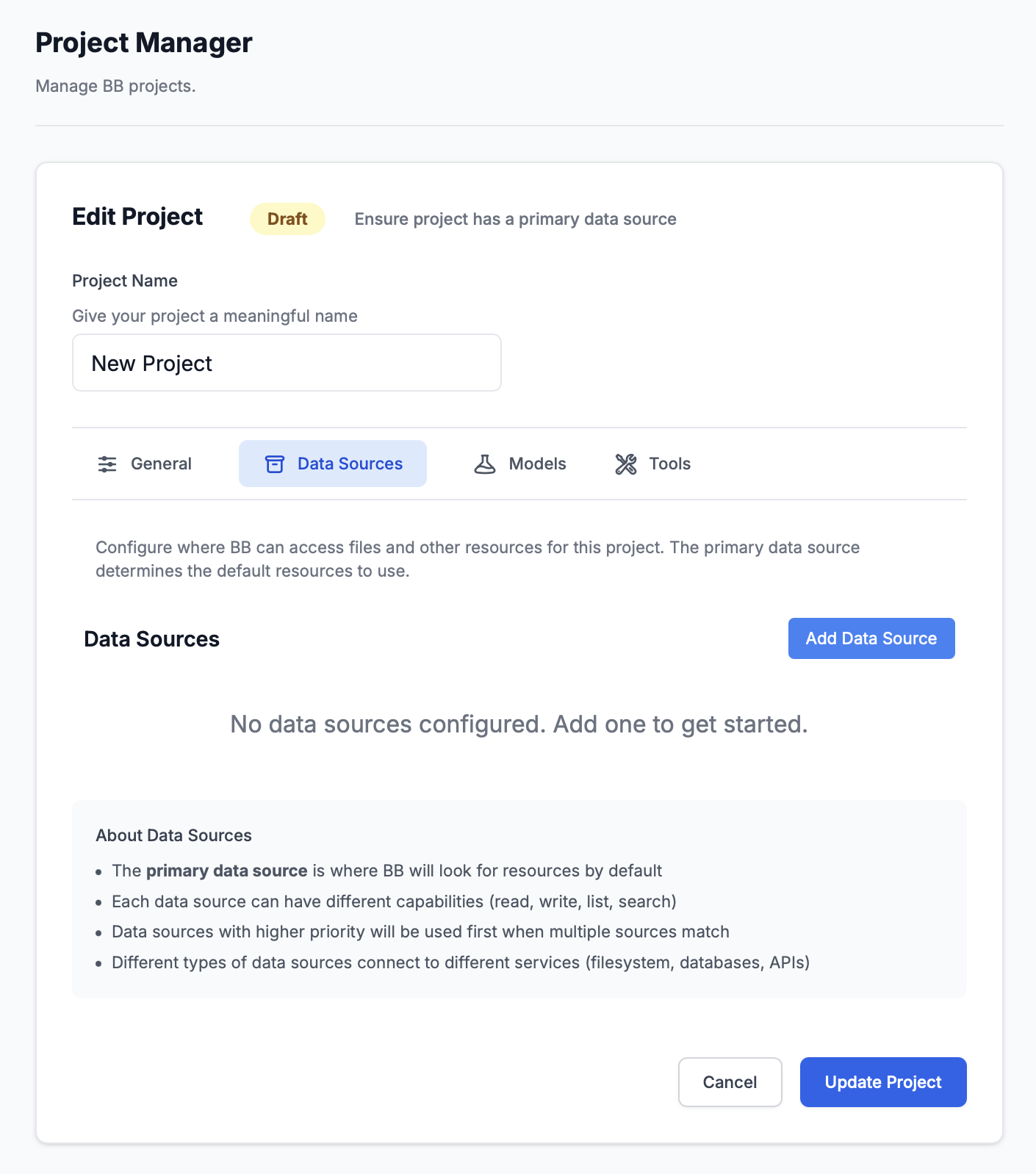Click the Project Manager page heading
1036x1174 pixels.
(144, 43)
